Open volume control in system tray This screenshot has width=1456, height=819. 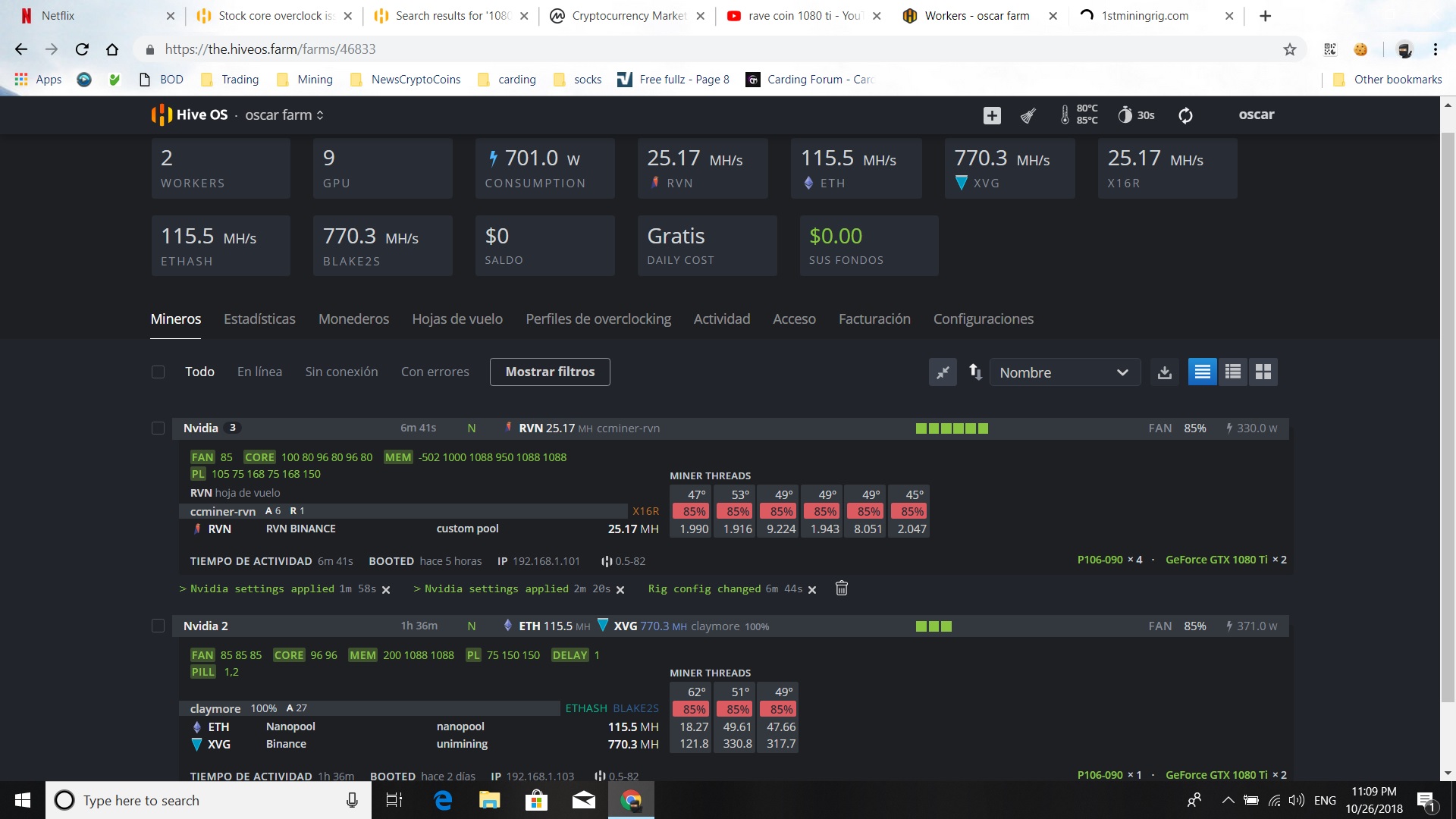[1297, 800]
